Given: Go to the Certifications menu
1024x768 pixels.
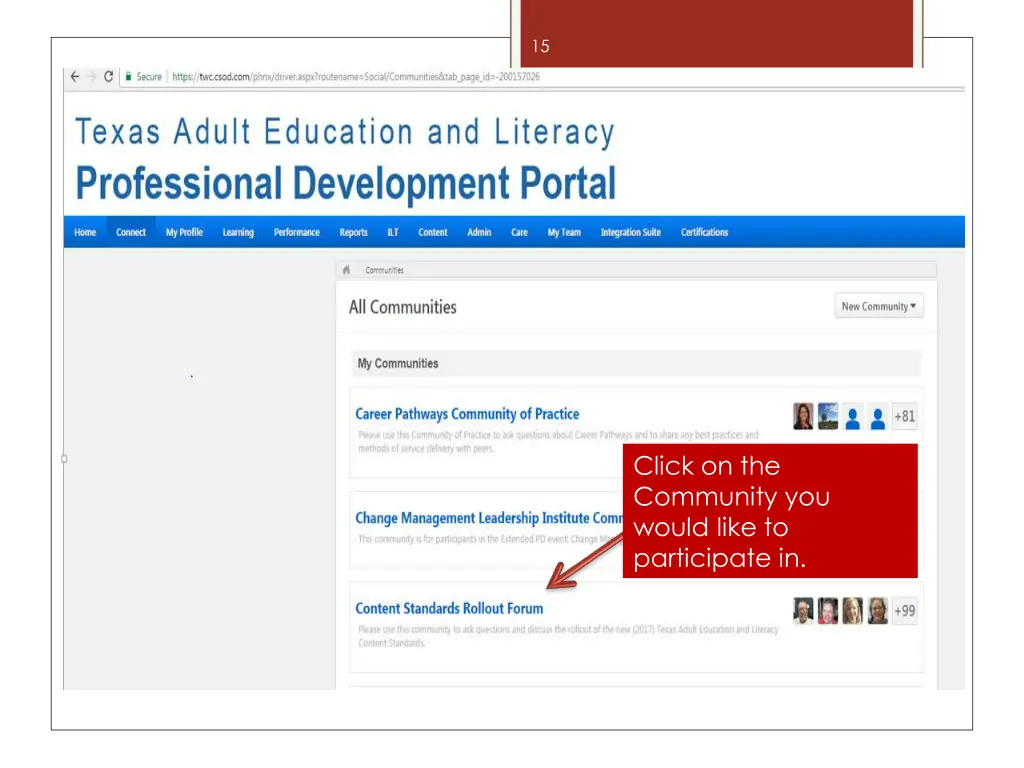Looking at the screenshot, I should [x=704, y=232].
